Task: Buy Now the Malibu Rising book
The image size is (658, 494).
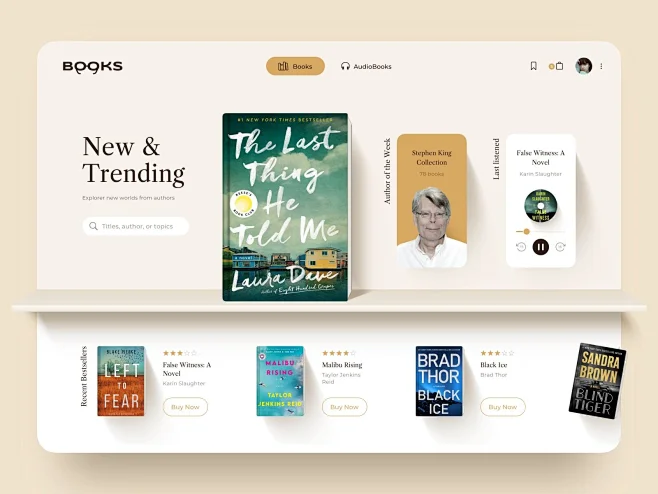Action: (x=344, y=407)
